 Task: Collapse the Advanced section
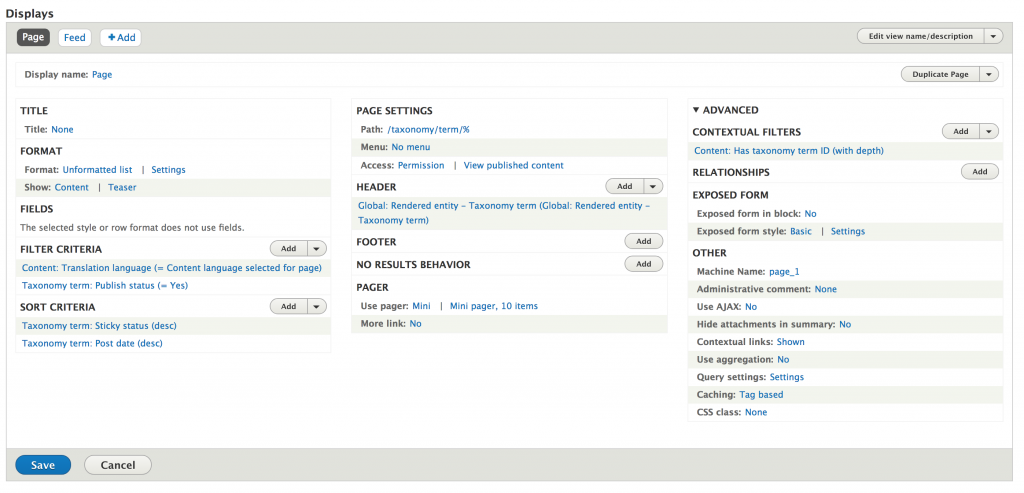725,110
